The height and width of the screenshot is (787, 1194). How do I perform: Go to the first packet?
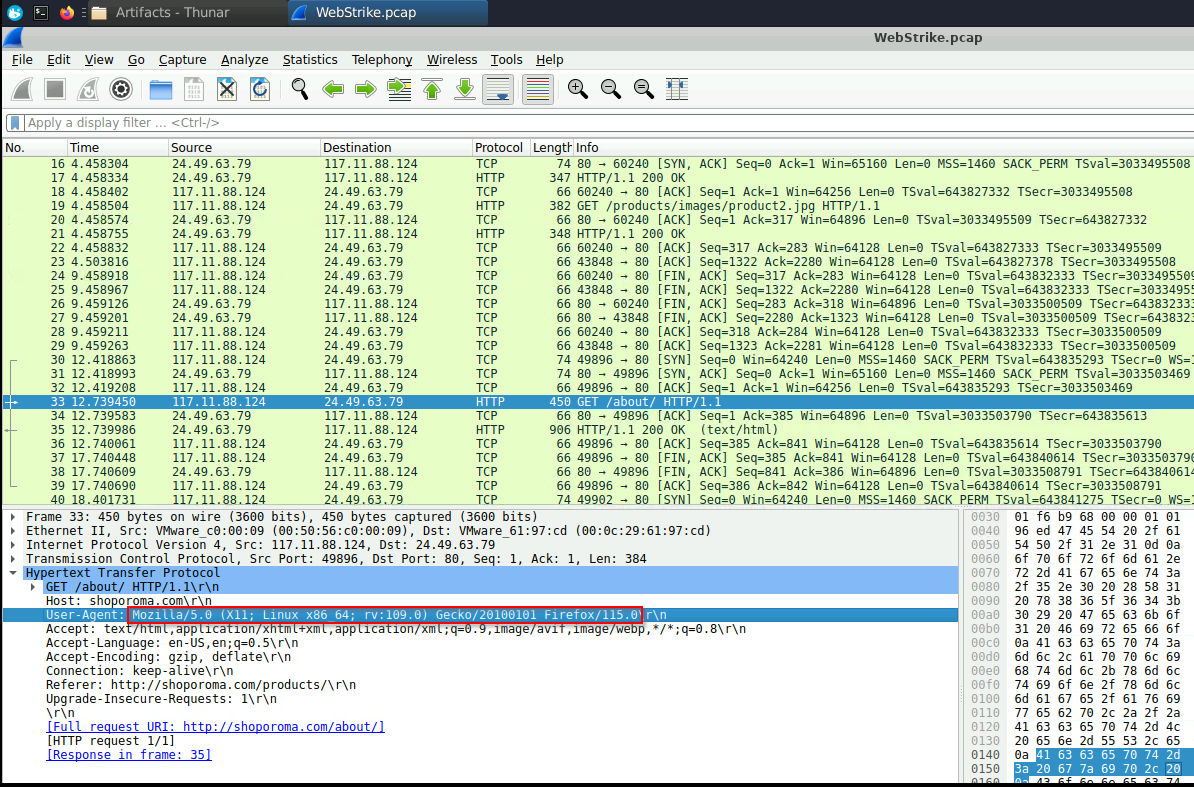(x=432, y=89)
